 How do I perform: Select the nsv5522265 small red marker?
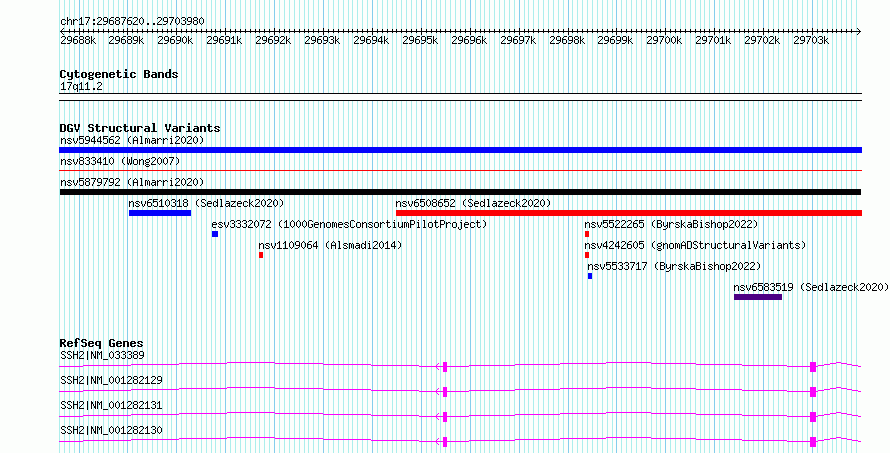tap(587, 234)
